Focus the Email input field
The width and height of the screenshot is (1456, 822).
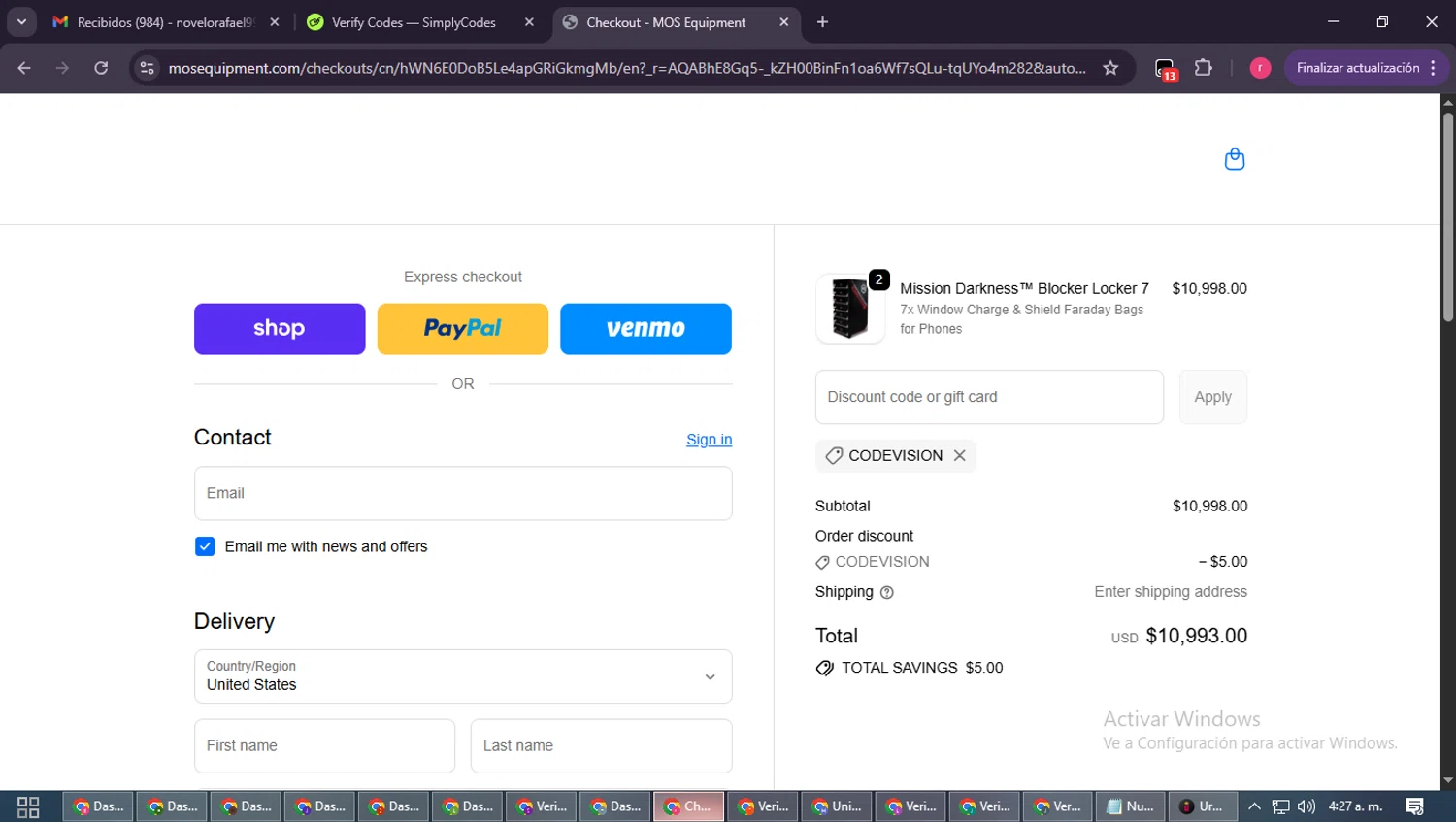click(463, 493)
